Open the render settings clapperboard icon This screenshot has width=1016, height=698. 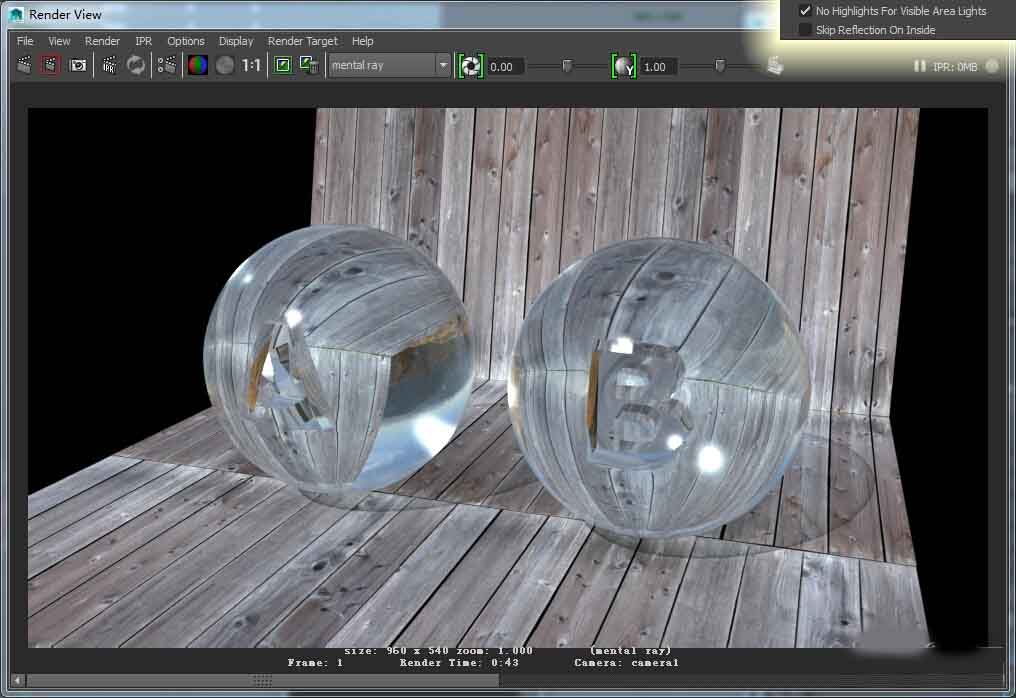(x=167, y=65)
